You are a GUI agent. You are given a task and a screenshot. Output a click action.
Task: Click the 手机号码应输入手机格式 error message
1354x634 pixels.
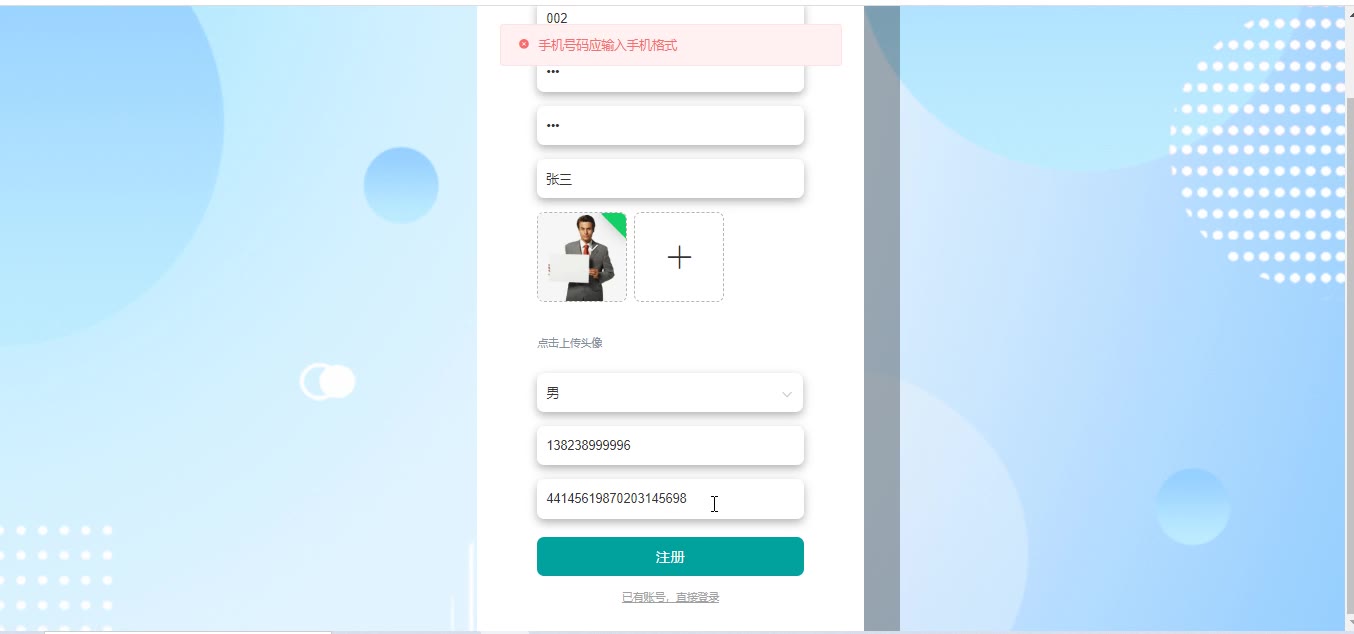608,45
